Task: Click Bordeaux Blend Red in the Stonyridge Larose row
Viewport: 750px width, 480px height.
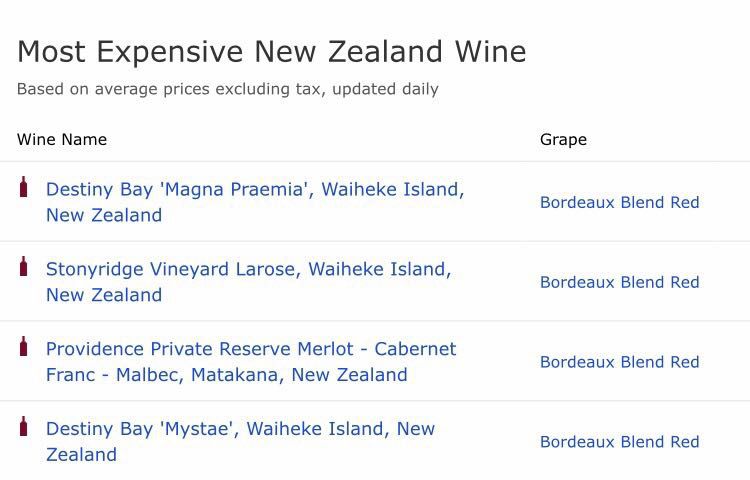Action: 619,282
